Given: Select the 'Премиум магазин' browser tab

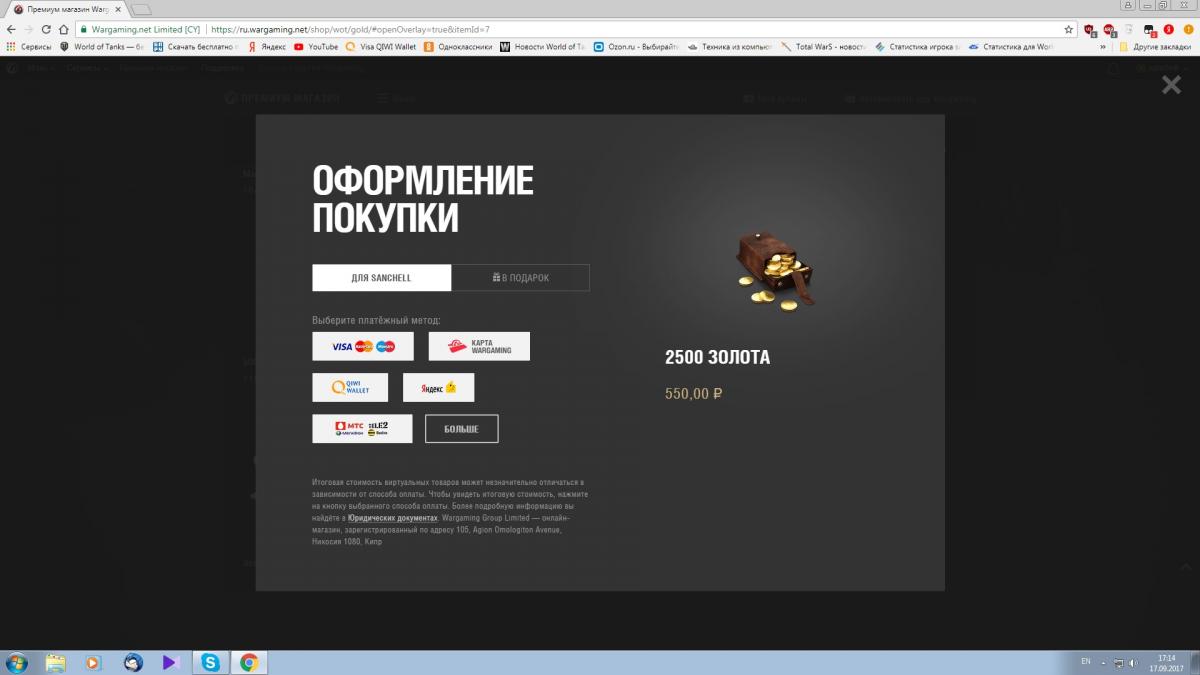Looking at the screenshot, I should point(65,9).
